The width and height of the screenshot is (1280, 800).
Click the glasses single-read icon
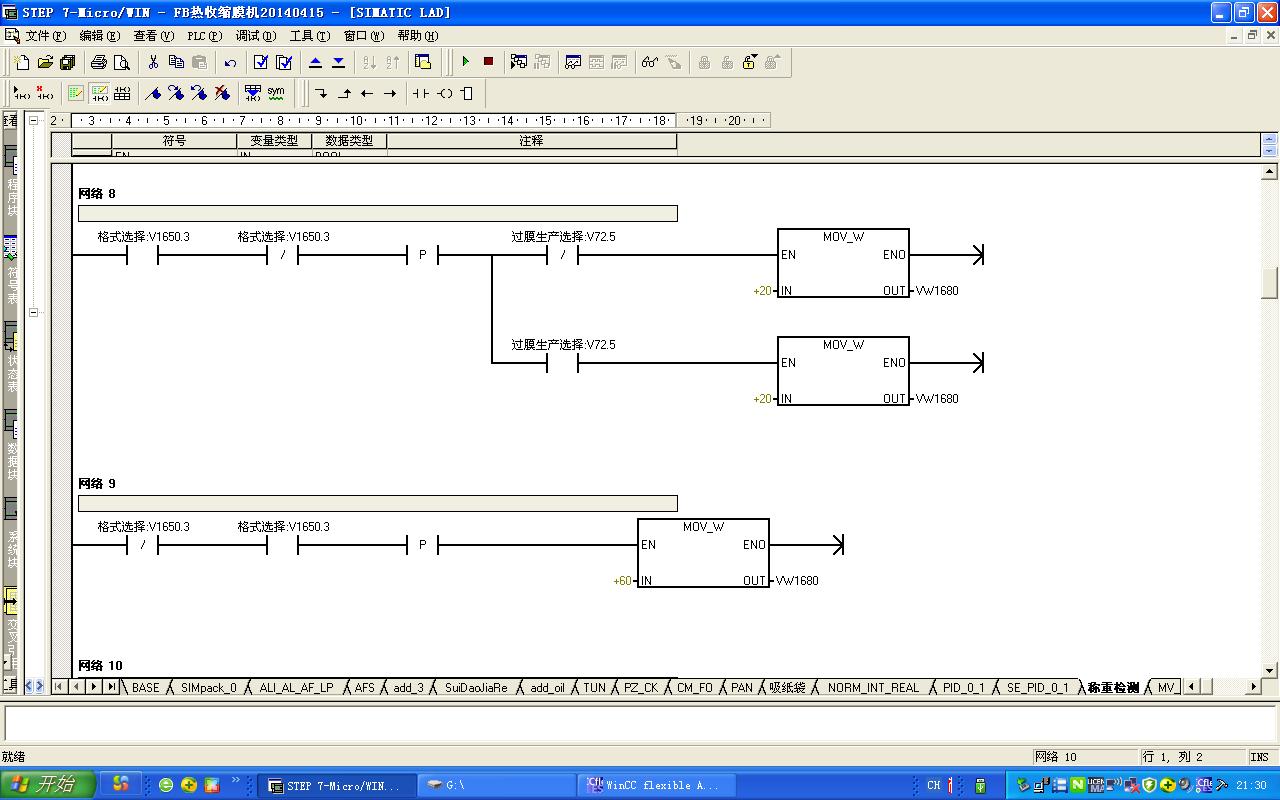(x=650, y=62)
